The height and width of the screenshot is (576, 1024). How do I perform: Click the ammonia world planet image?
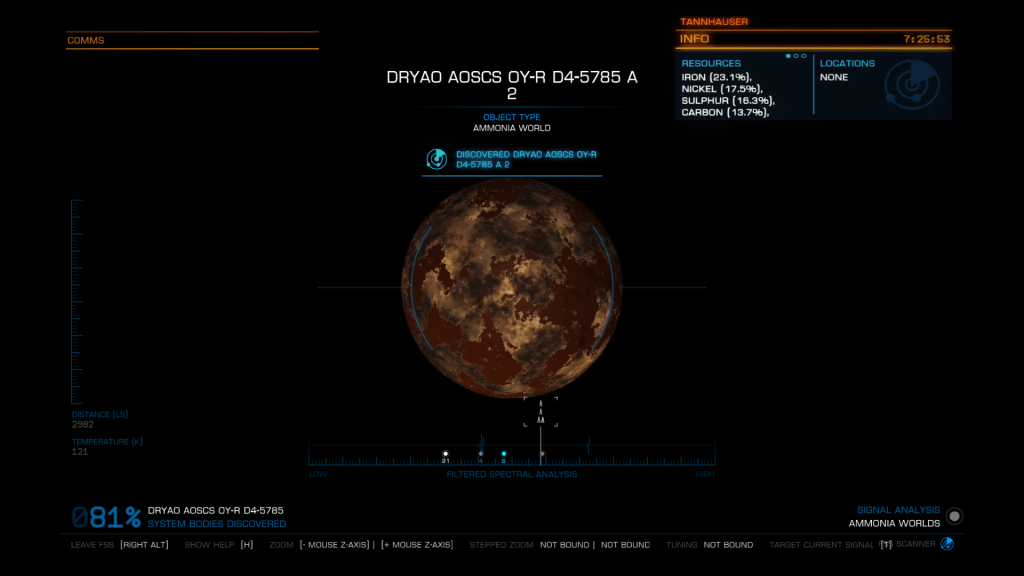click(x=511, y=288)
